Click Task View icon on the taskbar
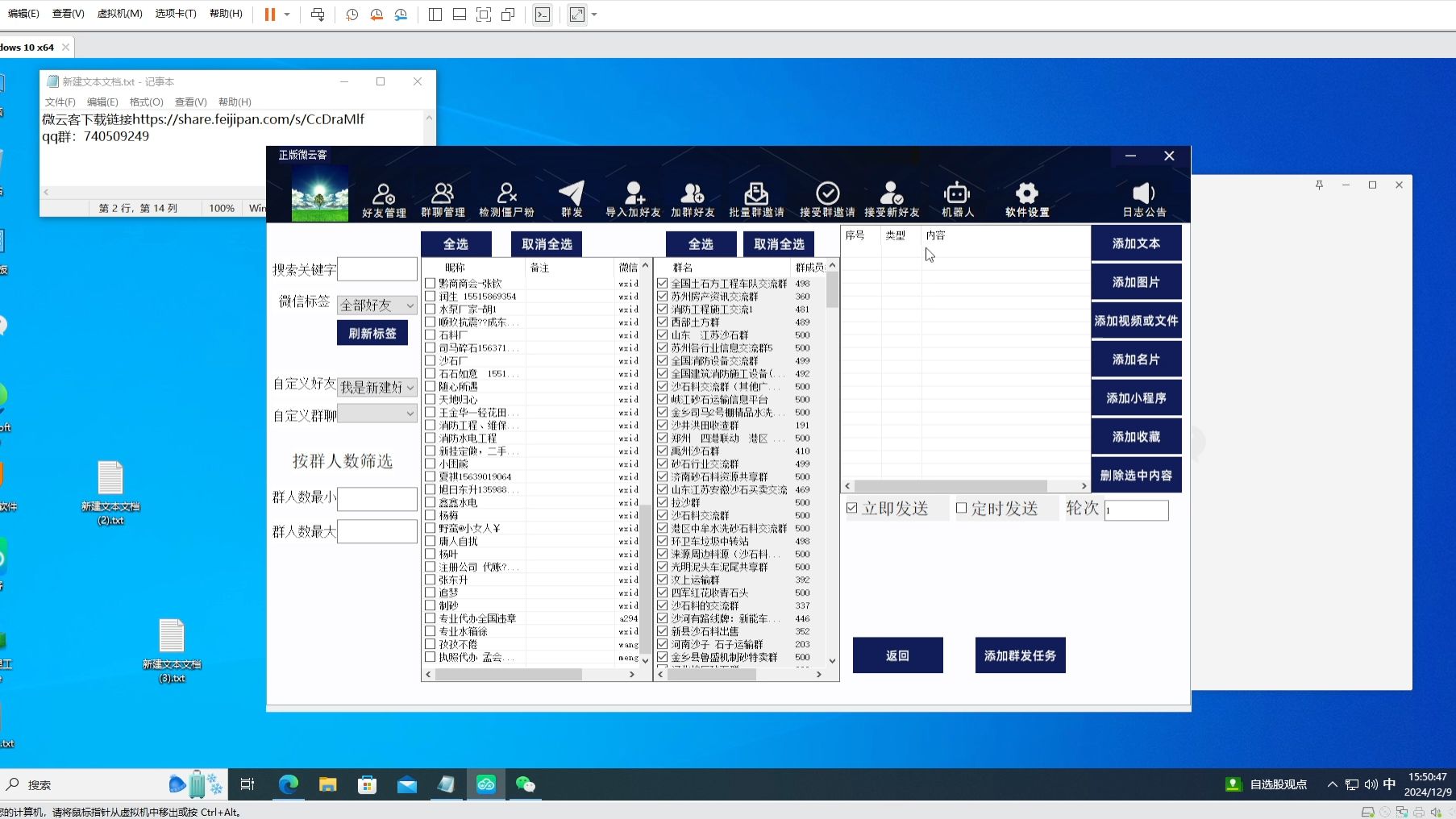The width and height of the screenshot is (1456, 819). (x=248, y=784)
